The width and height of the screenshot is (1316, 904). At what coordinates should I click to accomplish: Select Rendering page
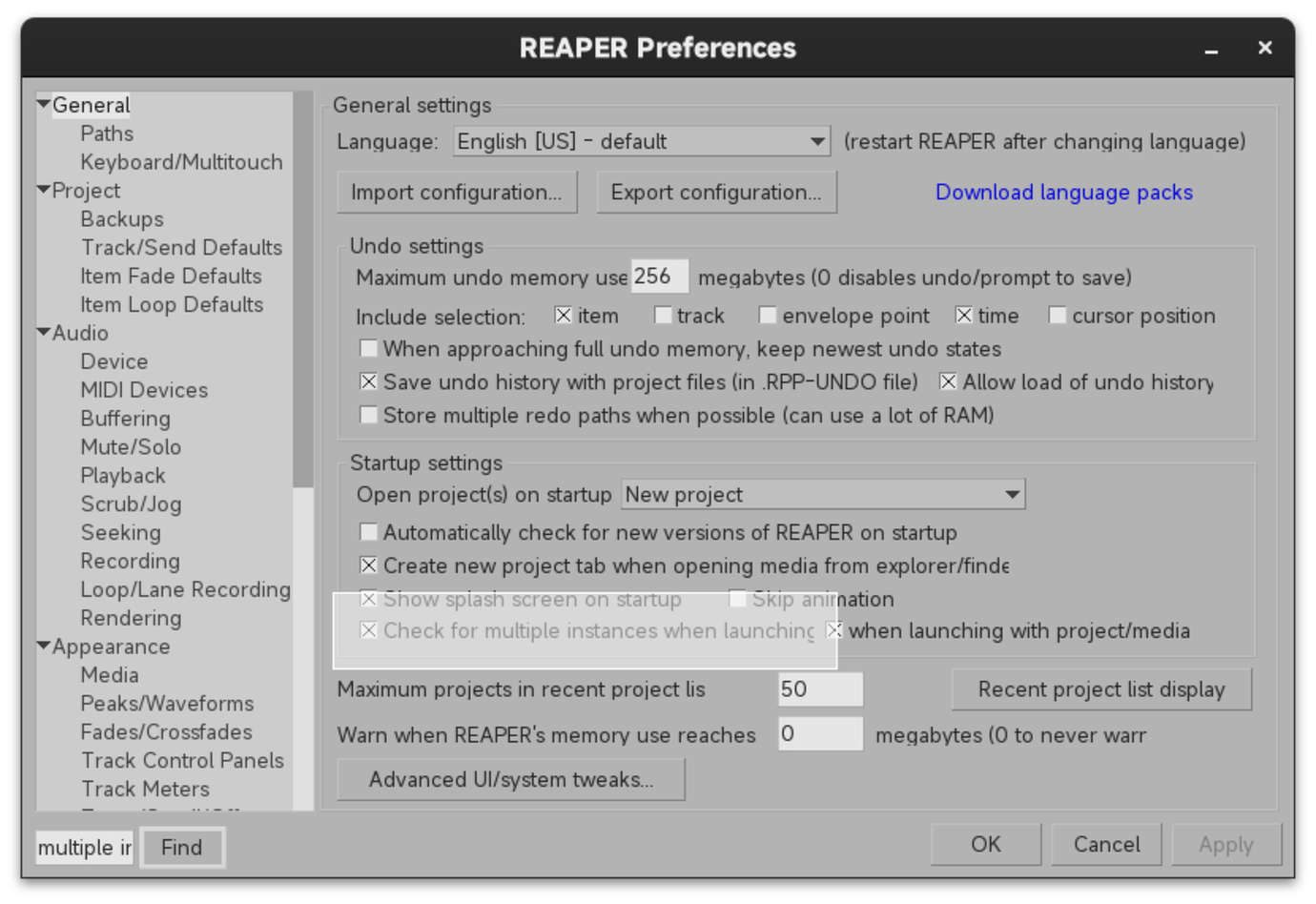click(131, 619)
